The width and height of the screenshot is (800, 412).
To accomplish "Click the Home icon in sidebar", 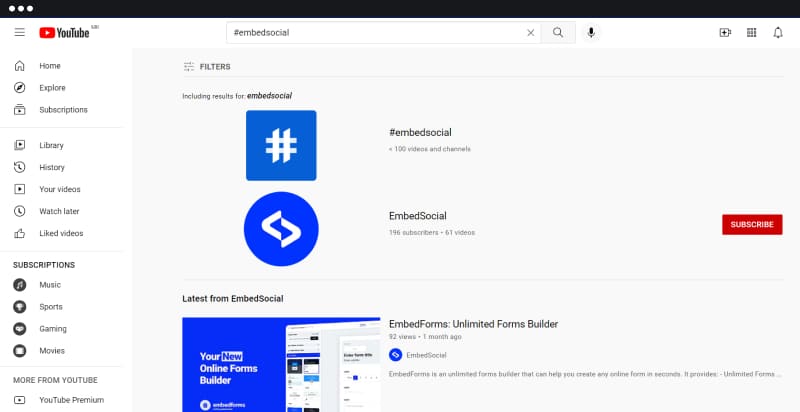I will 19,66.
